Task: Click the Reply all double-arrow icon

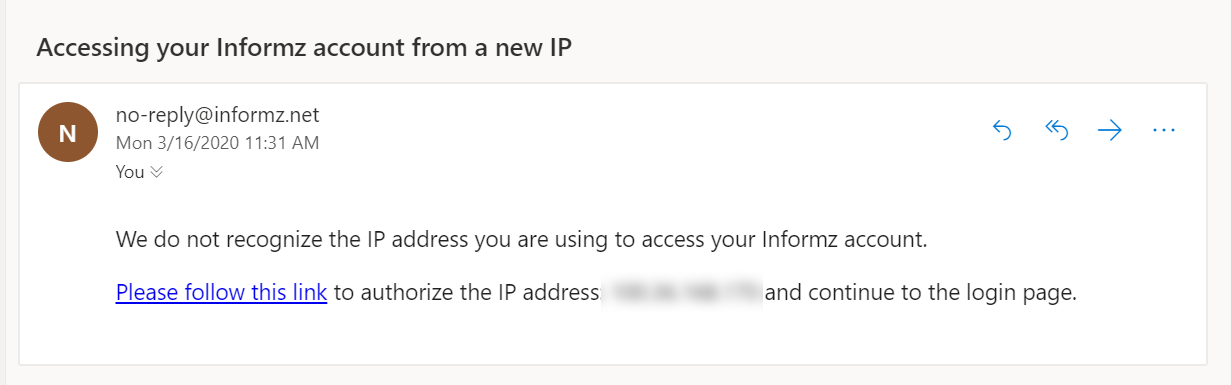Action: point(1056,130)
